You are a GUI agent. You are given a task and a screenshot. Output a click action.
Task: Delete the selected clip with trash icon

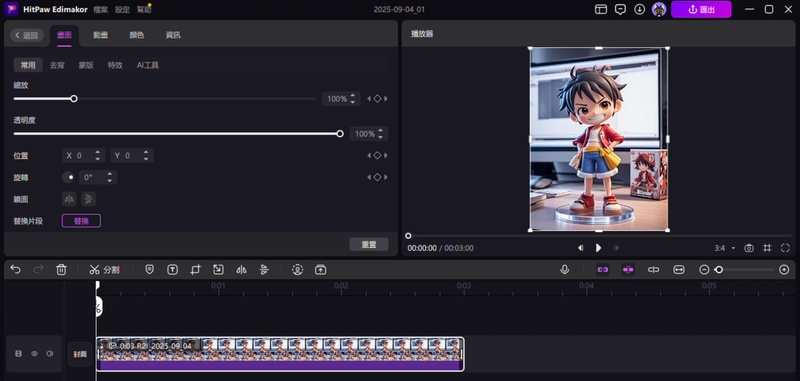[x=61, y=270]
